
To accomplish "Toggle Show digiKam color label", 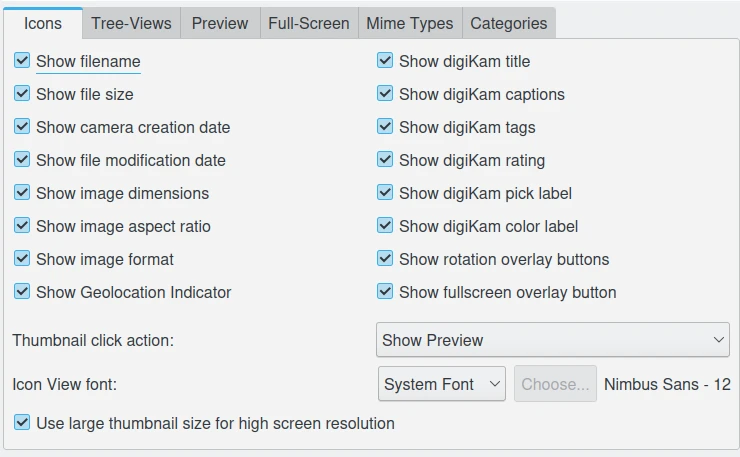I will [385, 227].
